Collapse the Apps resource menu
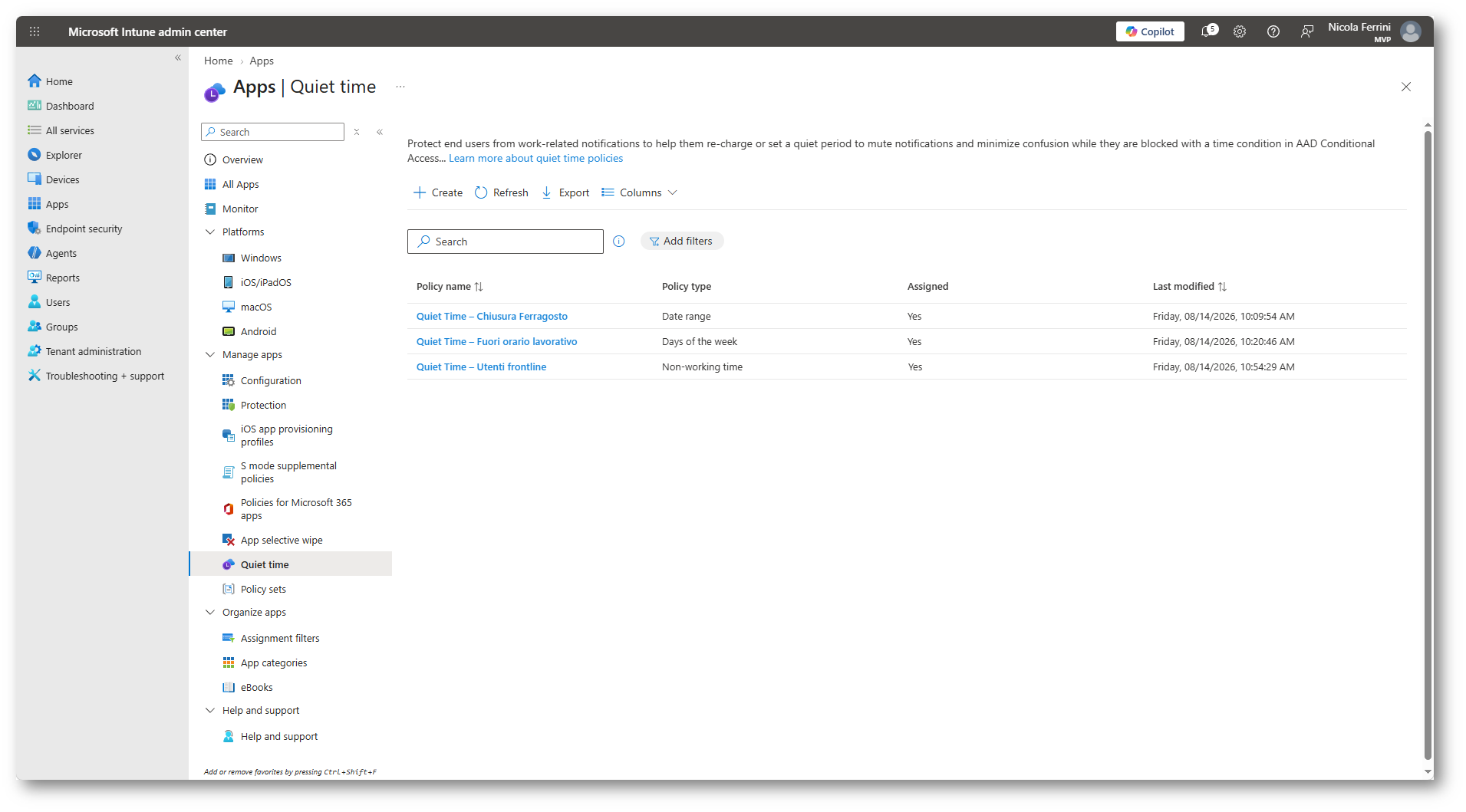 pos(380,132)
